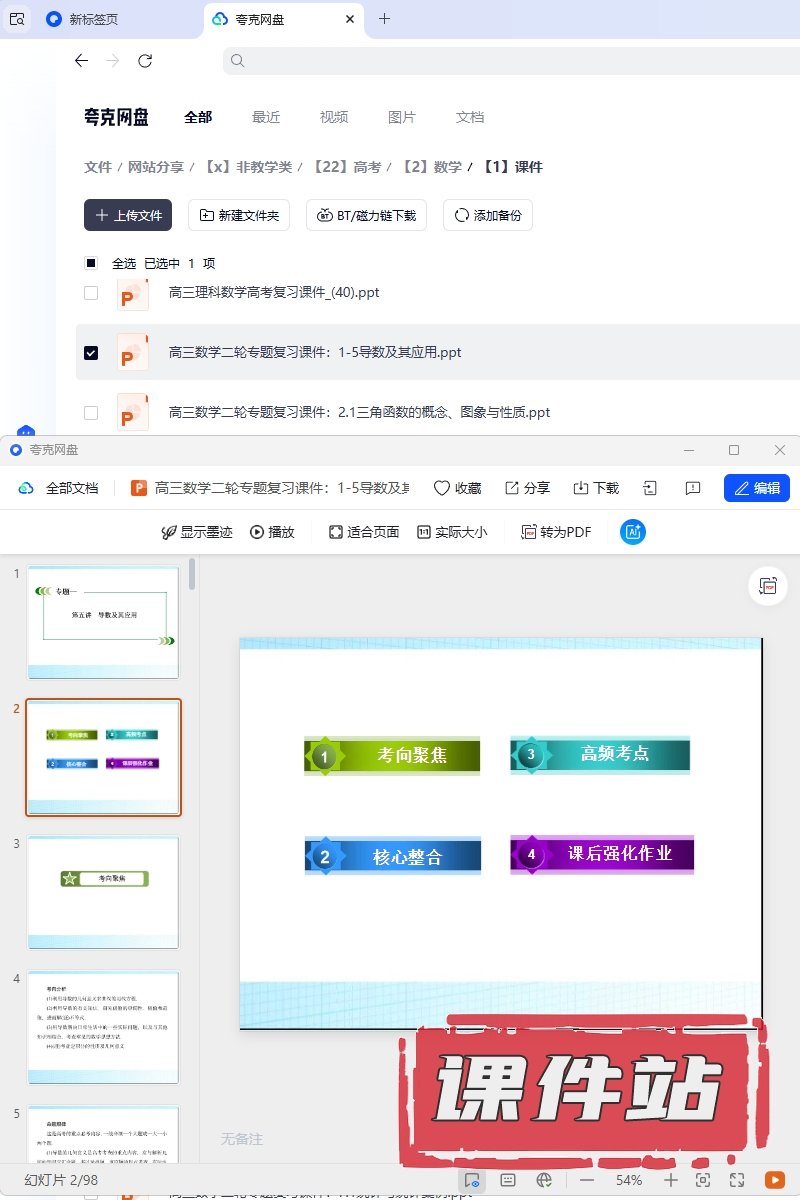
Task: Click the blue 编辑 button
Action: pos(756,488)
